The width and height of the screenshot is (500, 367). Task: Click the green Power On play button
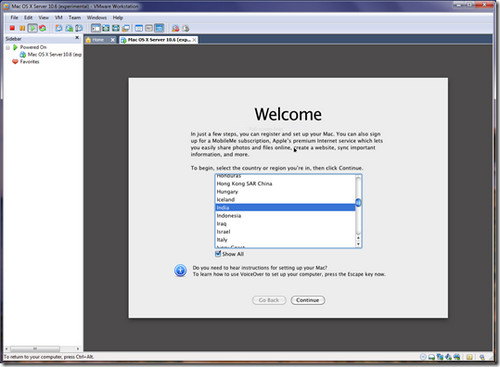tap(32, 28)
